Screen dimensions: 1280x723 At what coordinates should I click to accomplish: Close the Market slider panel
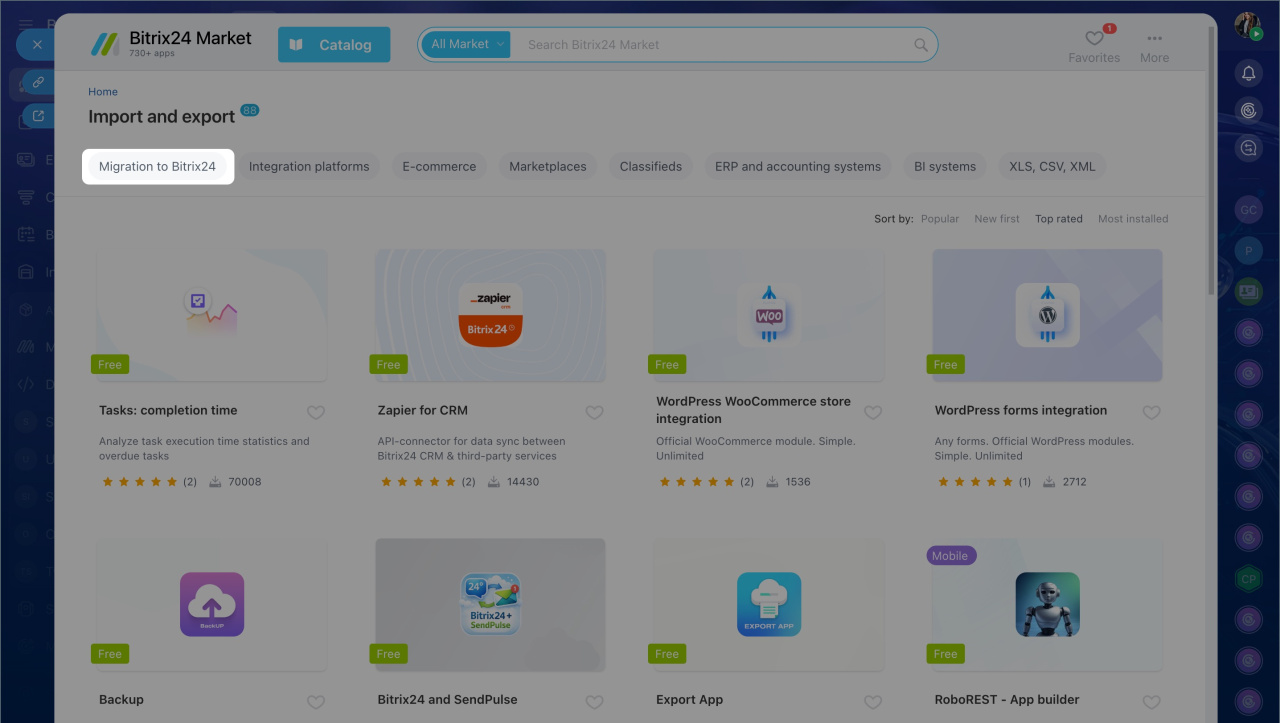point(37,45)
